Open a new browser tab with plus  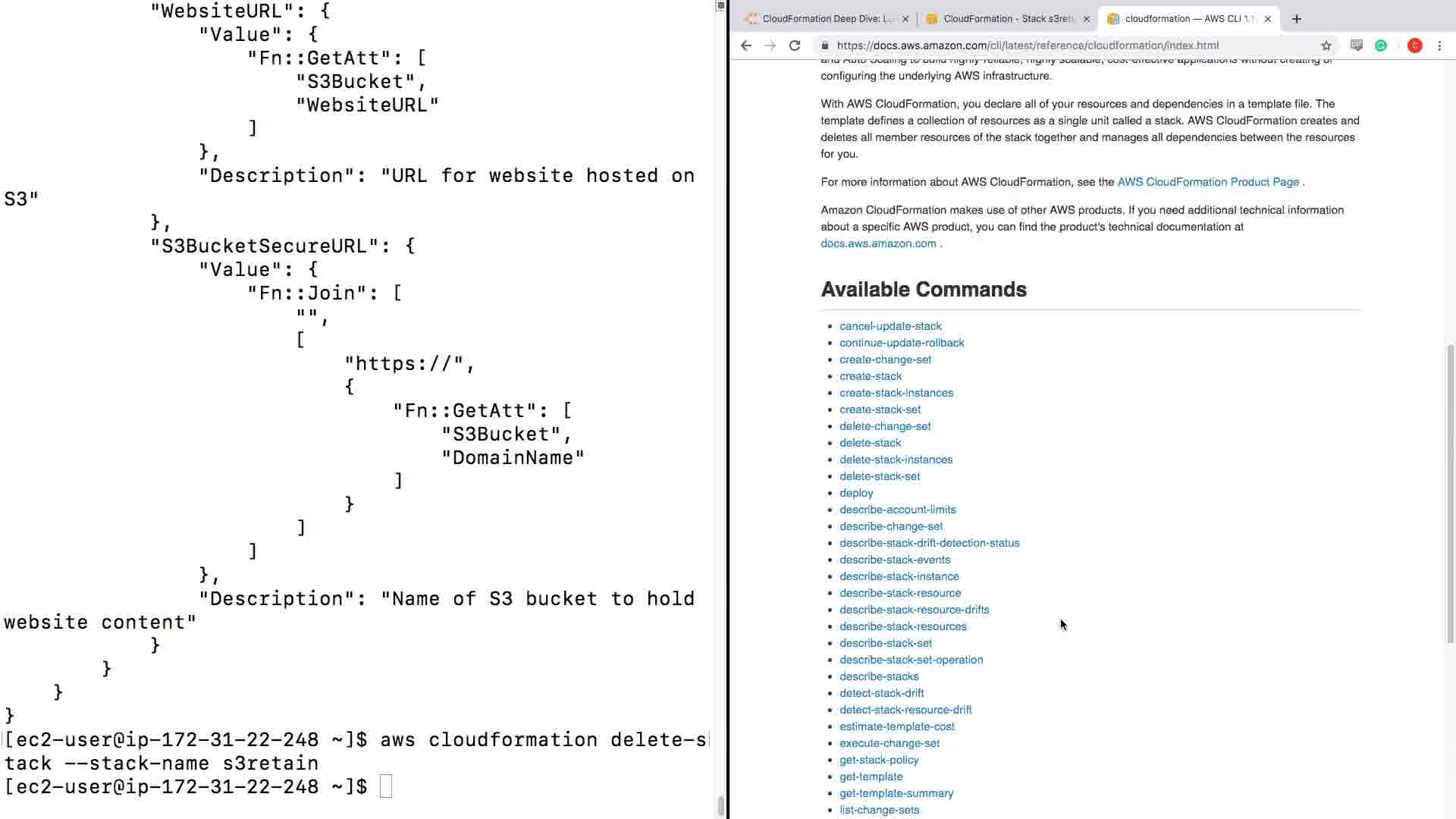1297,19
